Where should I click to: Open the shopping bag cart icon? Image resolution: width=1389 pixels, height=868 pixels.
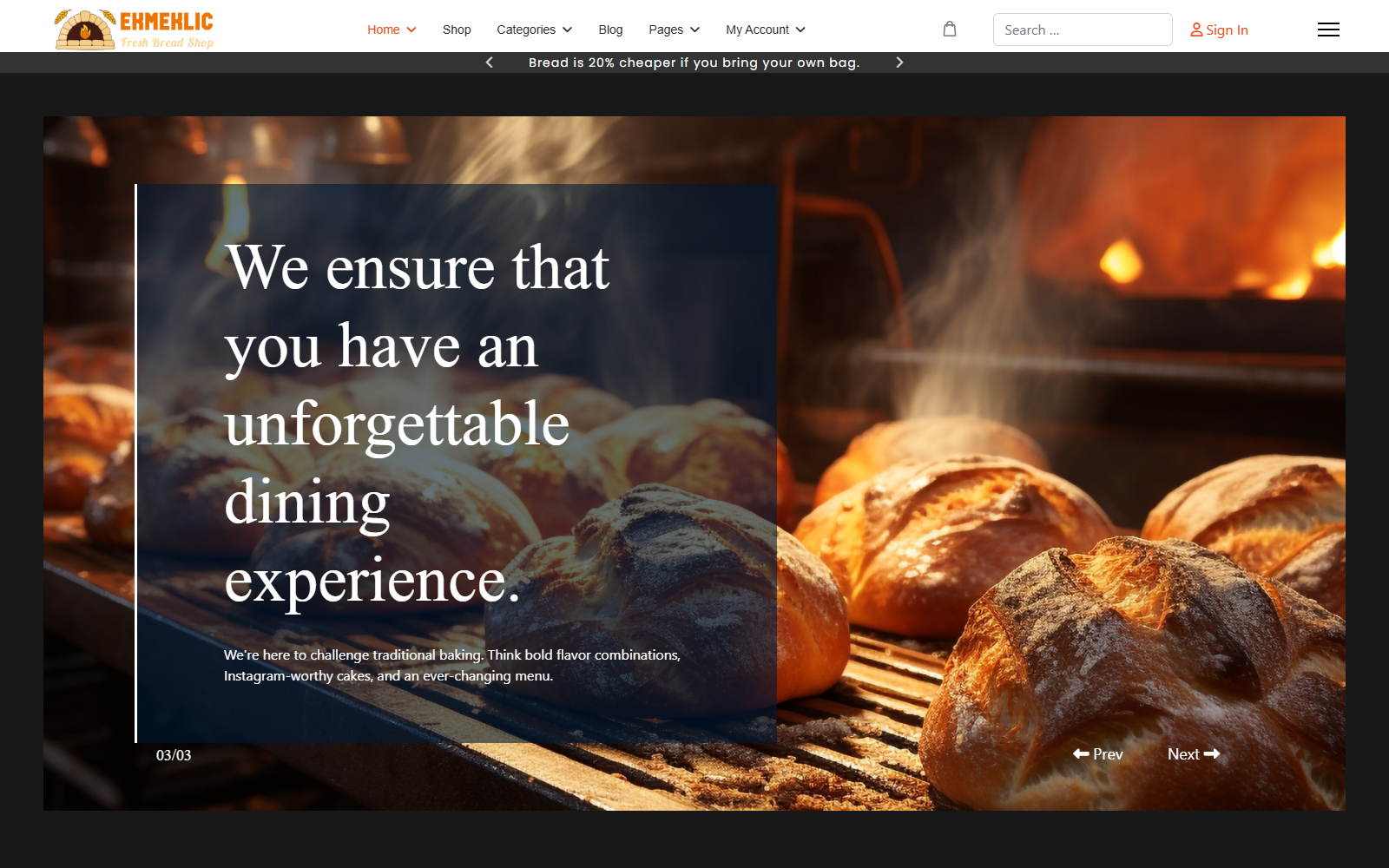click(x=950, y=30)
